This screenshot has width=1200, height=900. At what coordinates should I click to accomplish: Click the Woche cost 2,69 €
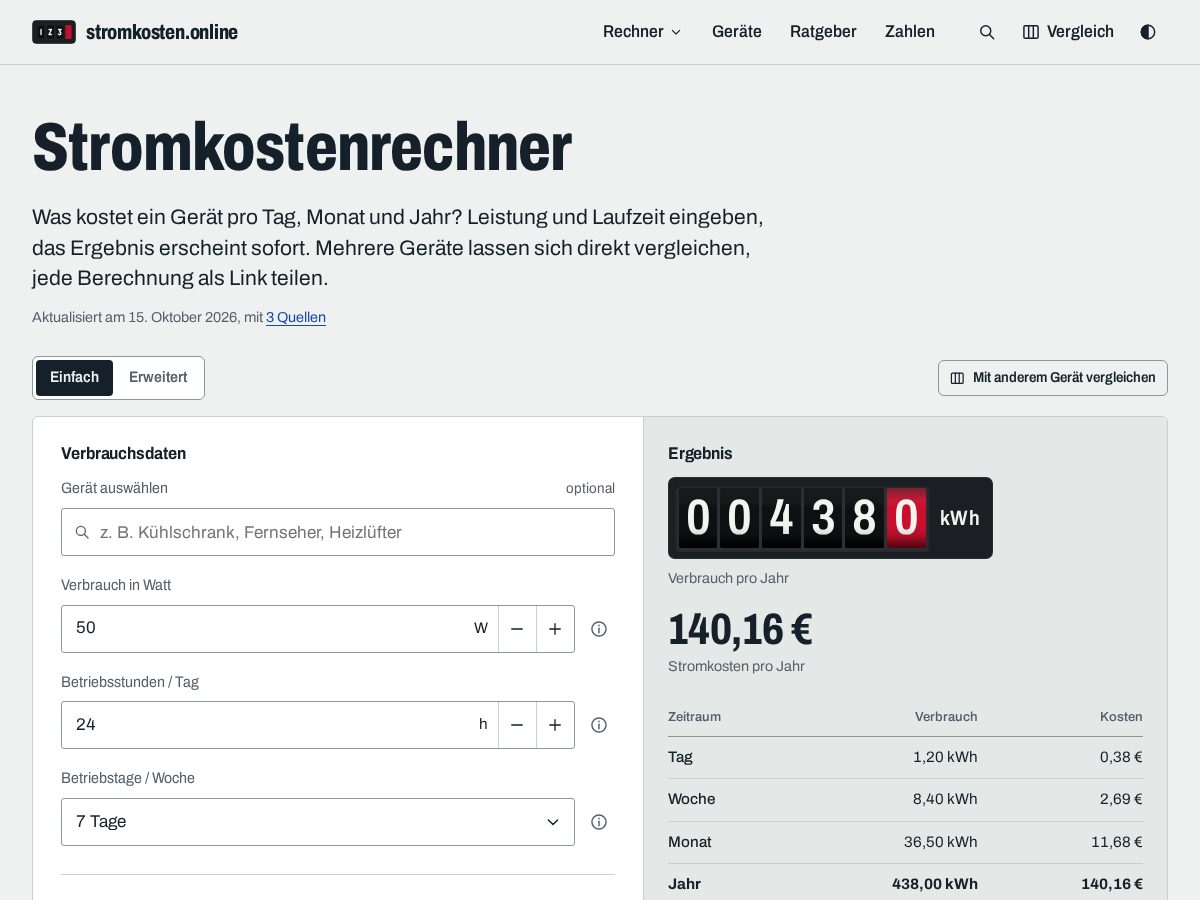(1121, 799)
